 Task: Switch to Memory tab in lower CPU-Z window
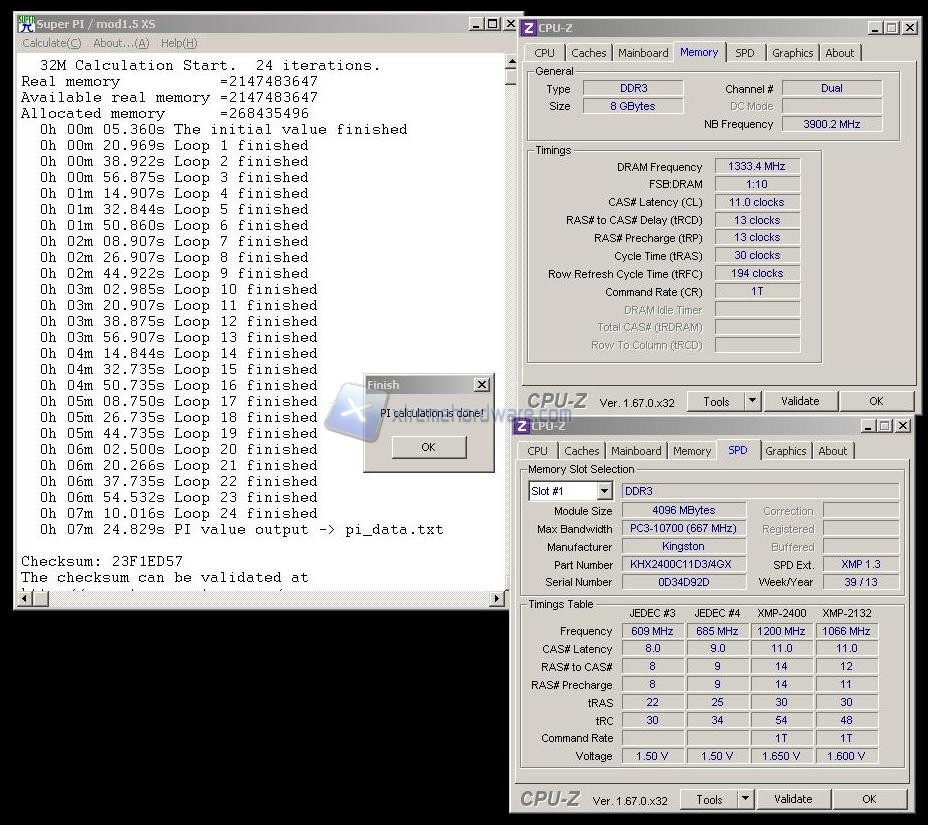(x=692, y=451)
